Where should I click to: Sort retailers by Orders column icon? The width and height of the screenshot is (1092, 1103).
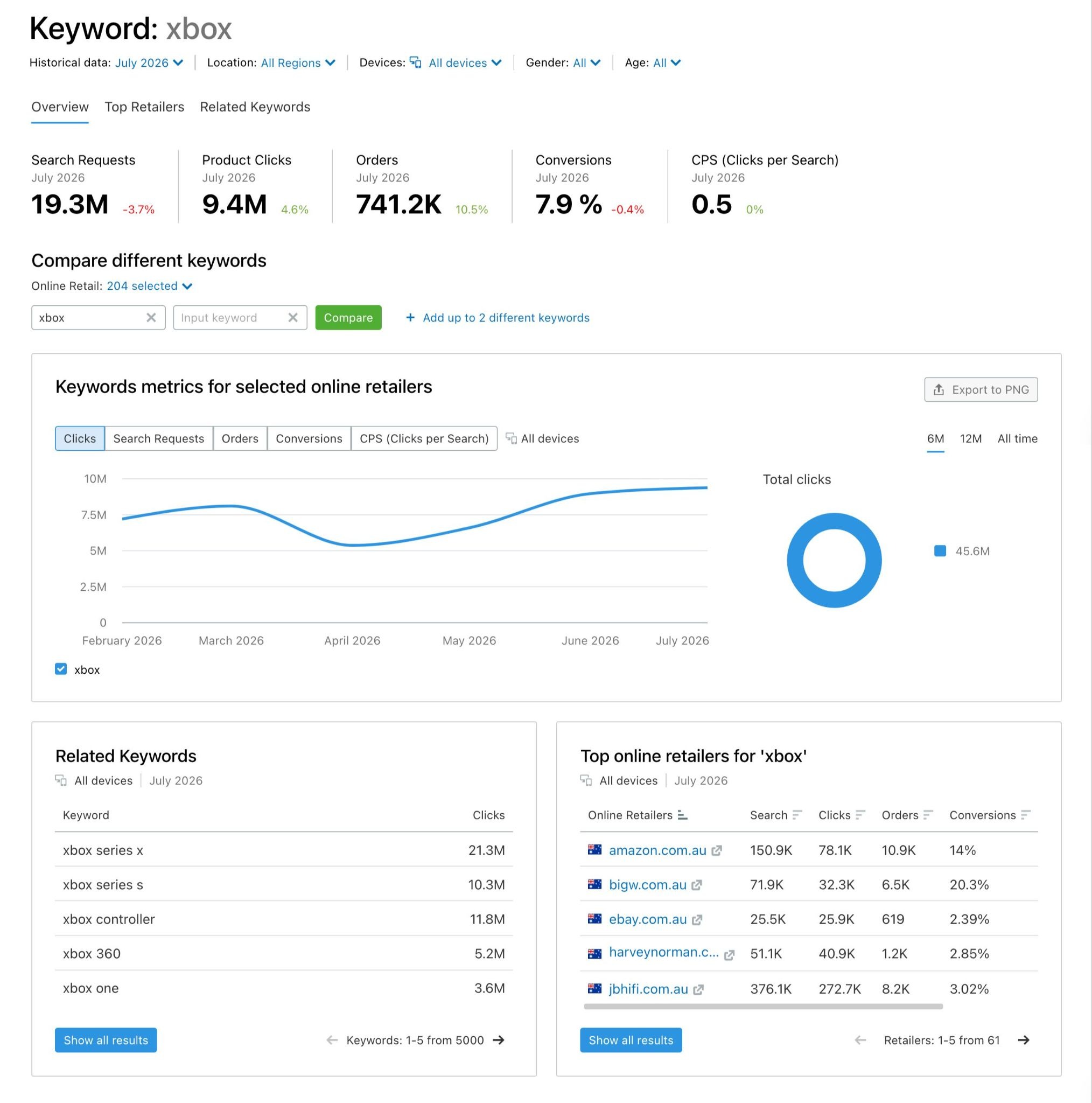928,815
